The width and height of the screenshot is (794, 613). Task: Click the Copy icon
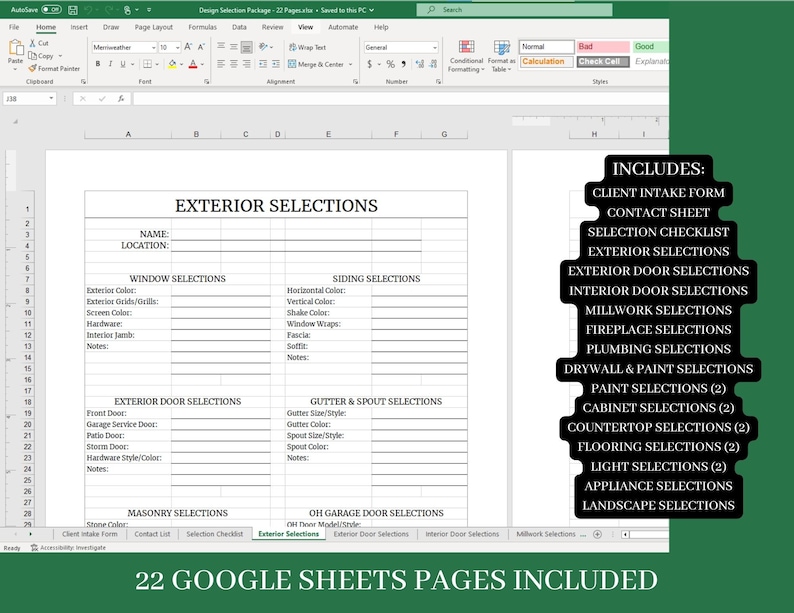click(x=33, y=56)
